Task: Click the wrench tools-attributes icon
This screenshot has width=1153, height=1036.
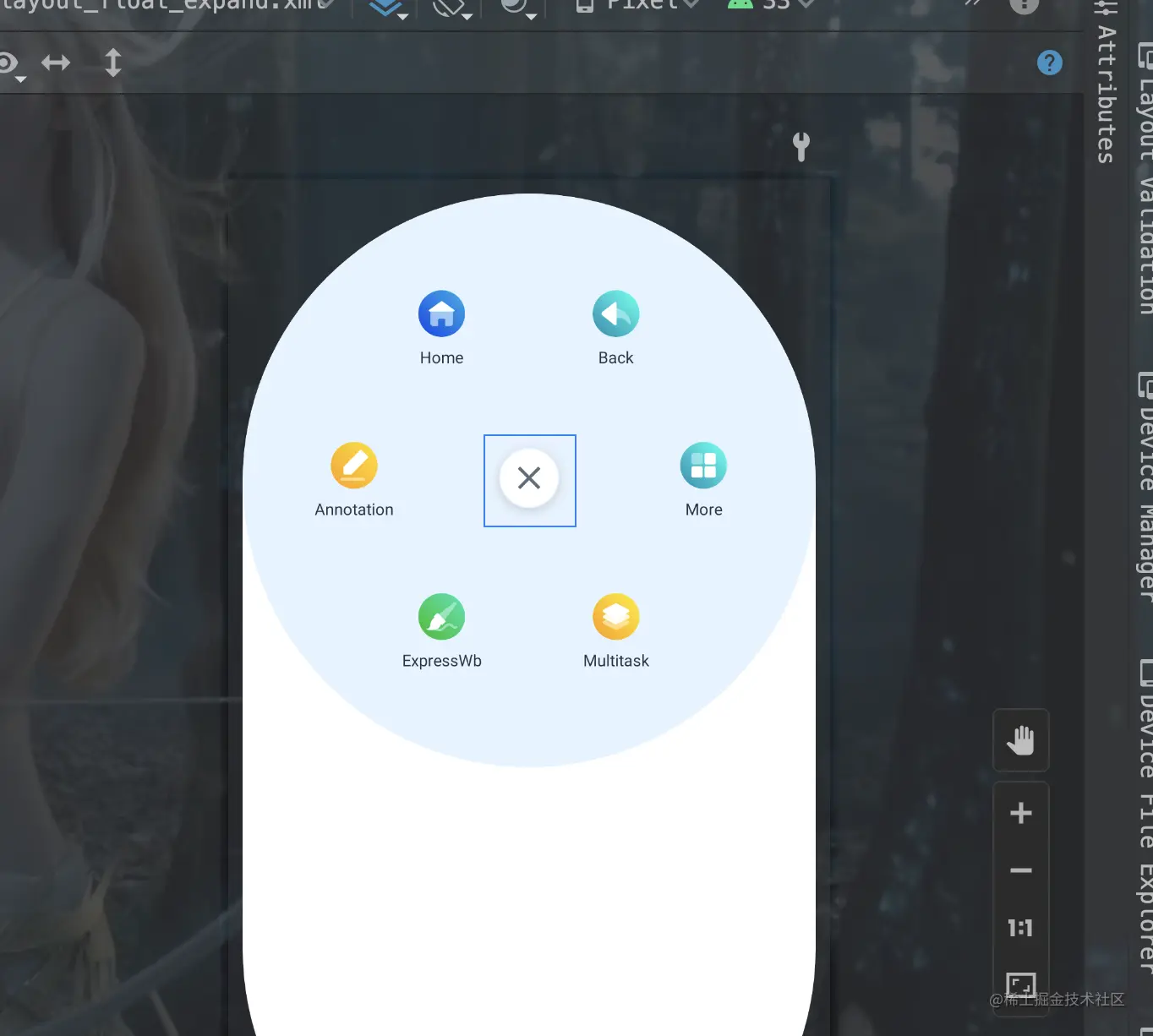Action: [801, 147]
